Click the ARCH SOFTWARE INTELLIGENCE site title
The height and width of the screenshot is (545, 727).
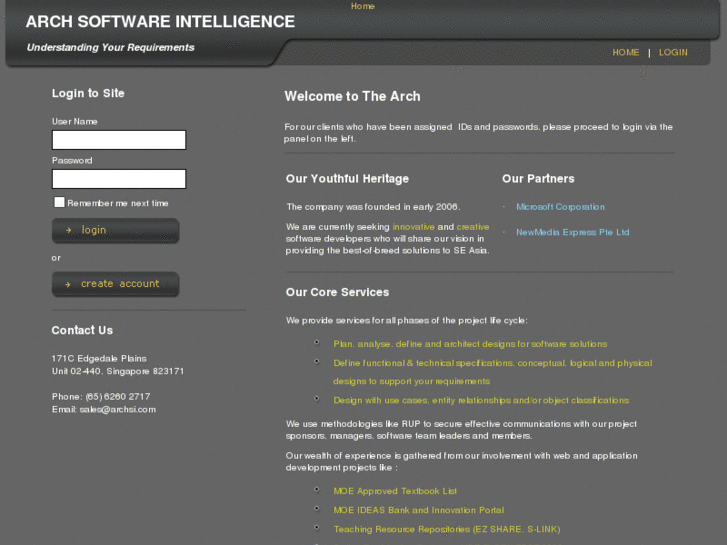[160, 21]
